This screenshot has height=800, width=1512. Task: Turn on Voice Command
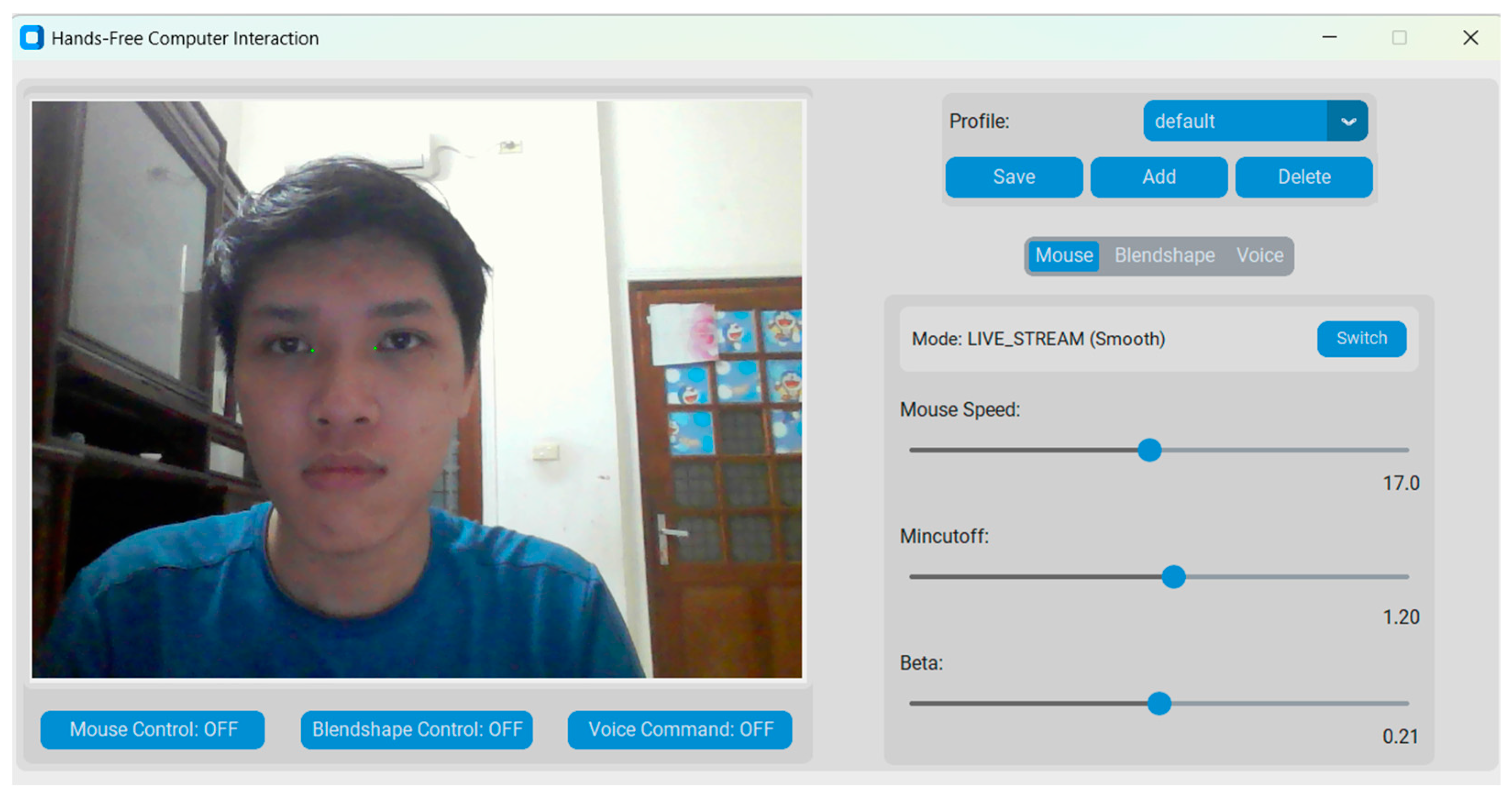pos(680,729)
